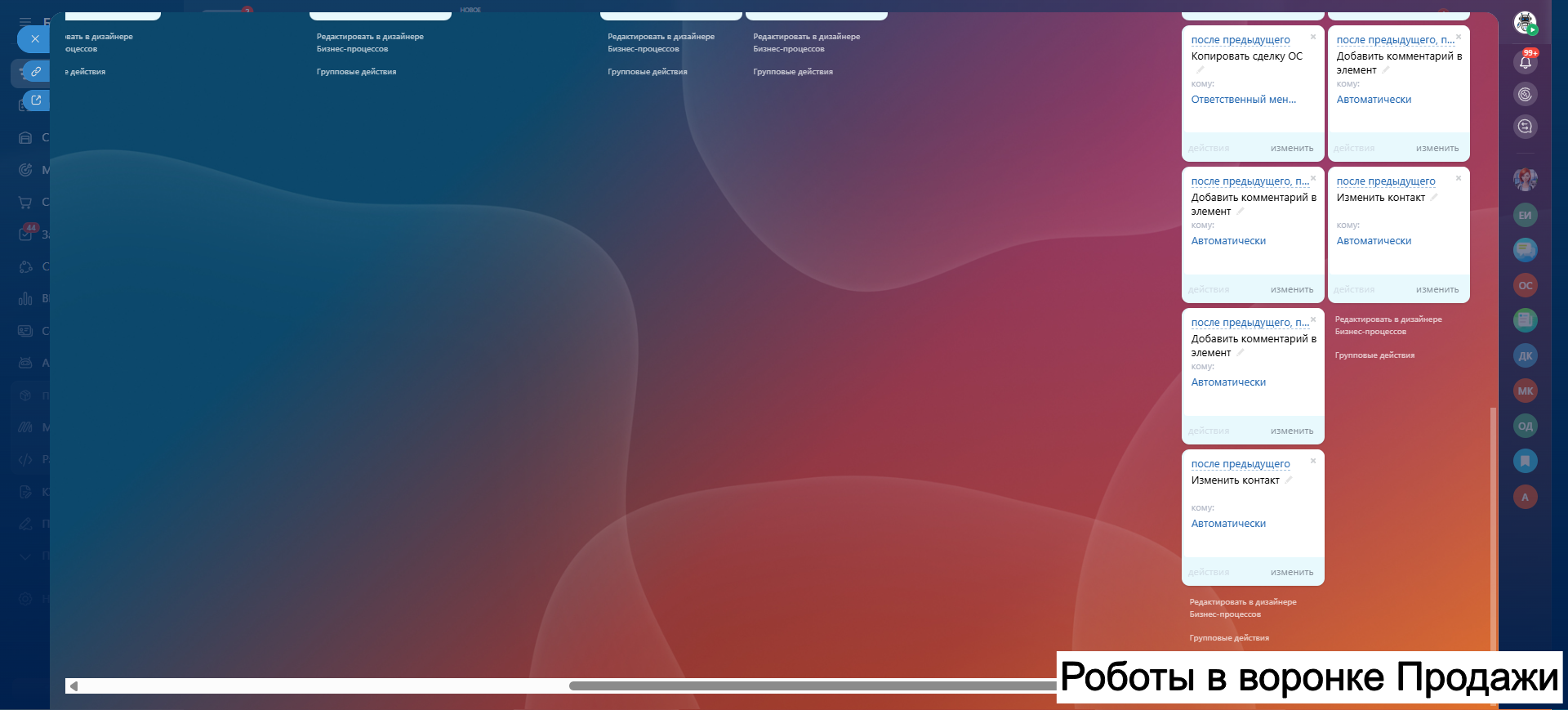Open the blue bookmark icon chat

(1525, 461)
